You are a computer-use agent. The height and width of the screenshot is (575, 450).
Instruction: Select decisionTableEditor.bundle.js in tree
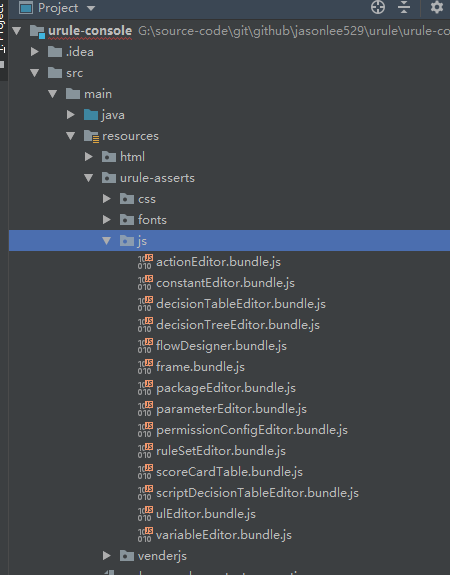pyautogui.click(x=241, y=304)
